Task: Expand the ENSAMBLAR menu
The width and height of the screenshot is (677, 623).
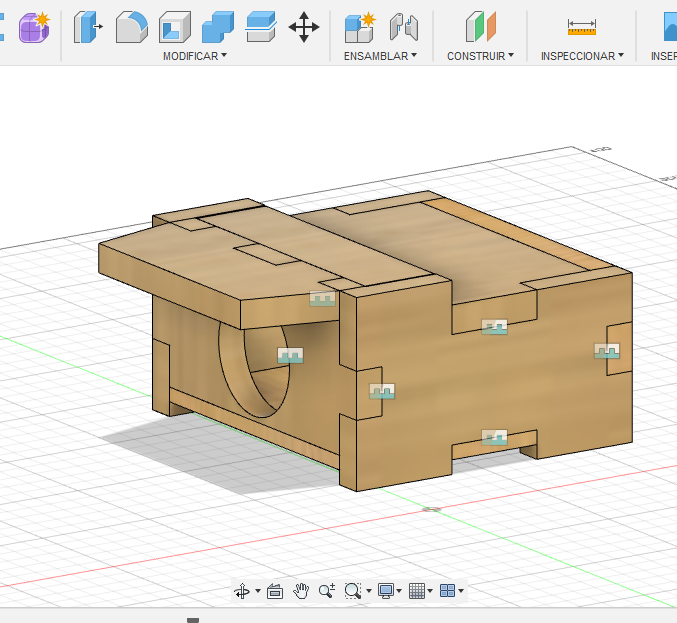Action: point(380,56)
